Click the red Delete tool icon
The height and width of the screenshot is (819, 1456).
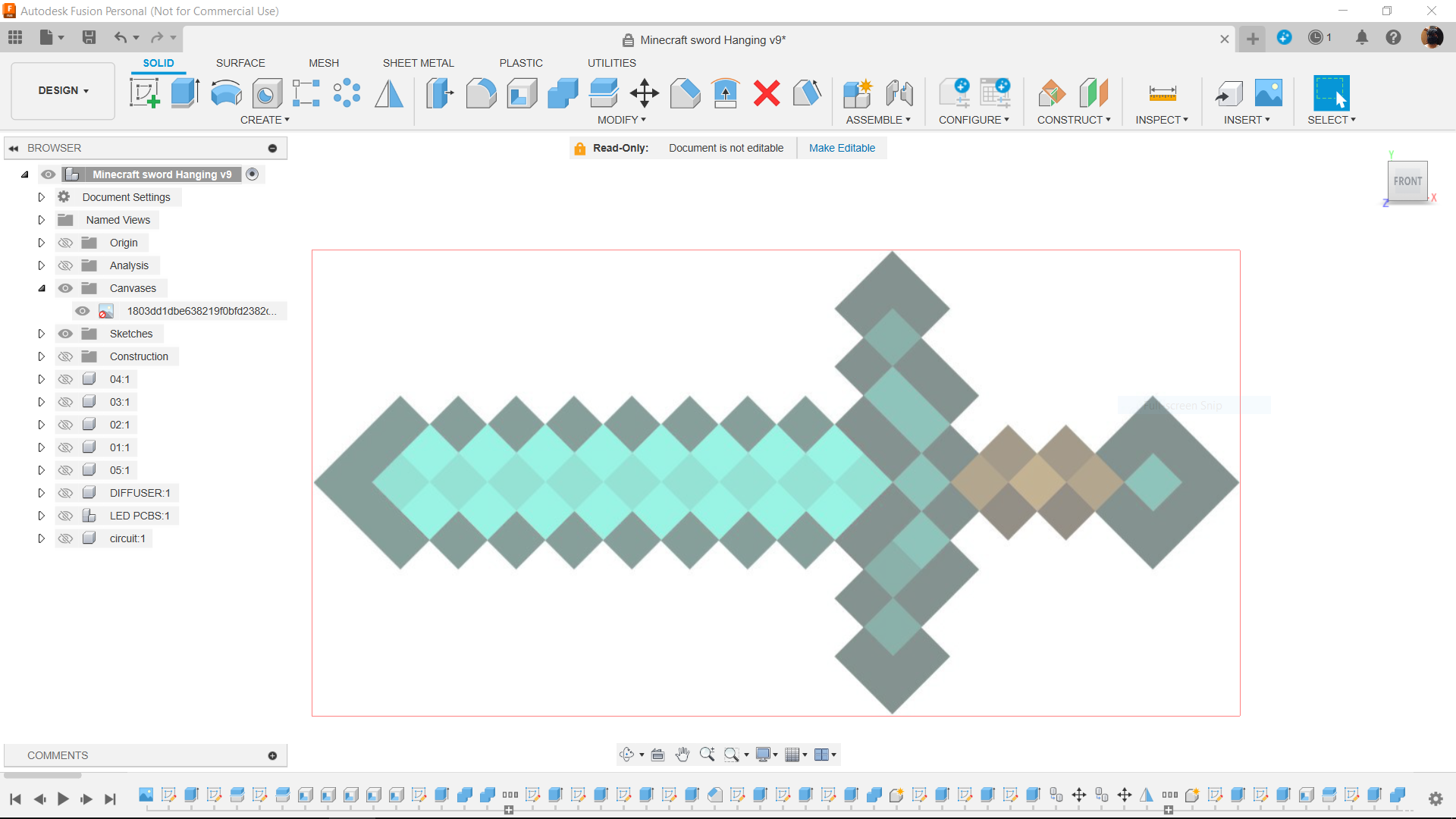(767, 93)
